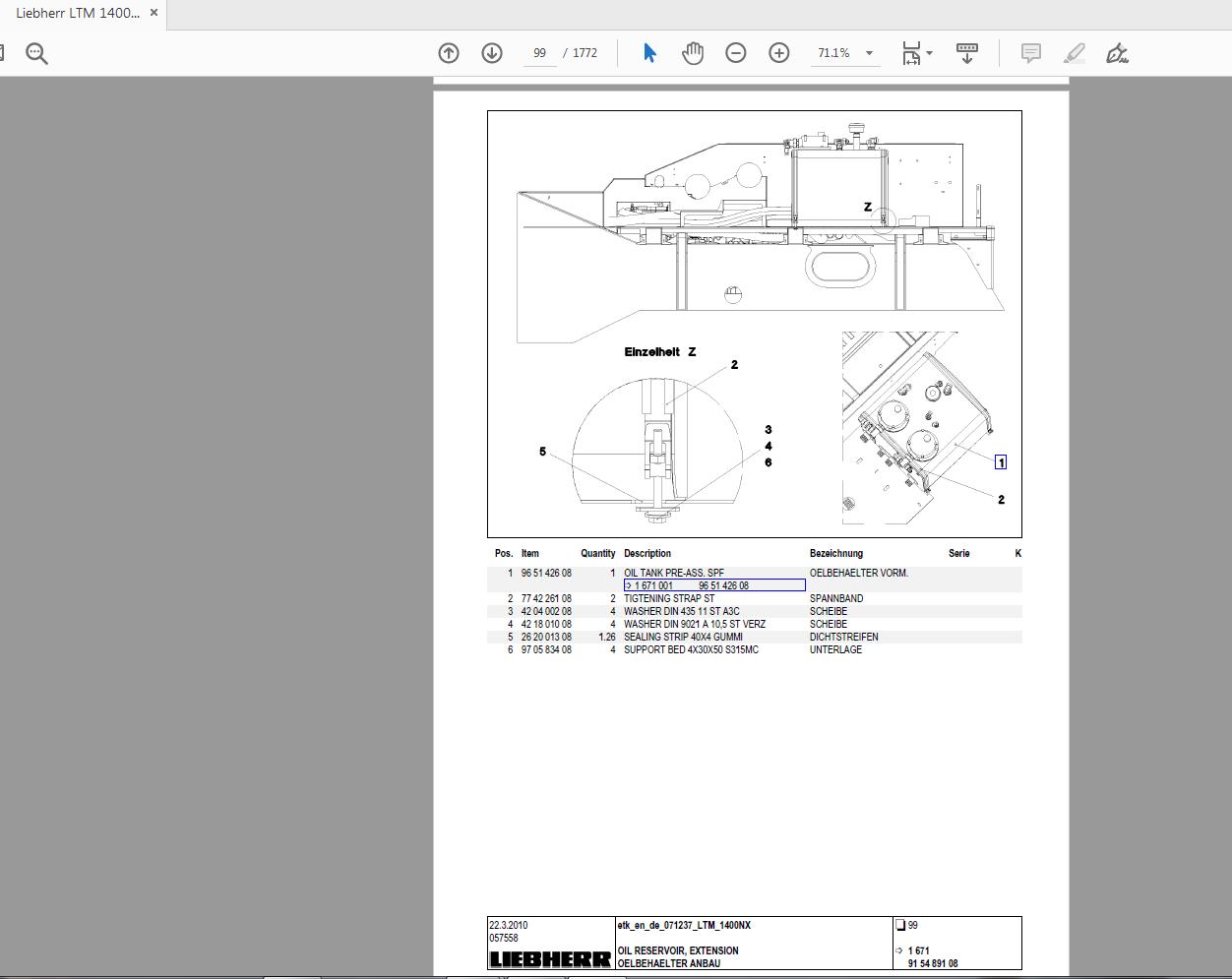This screenshot has height=979, width=1232.
Task: Select the Hand pan tool
Action: pos(693,53)
